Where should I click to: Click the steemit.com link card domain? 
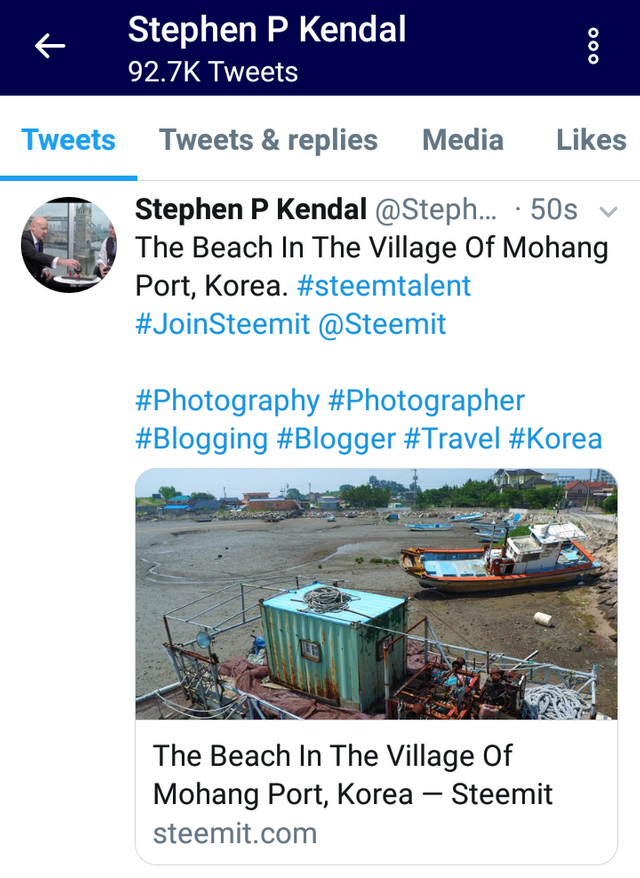(x=234, y=833)
